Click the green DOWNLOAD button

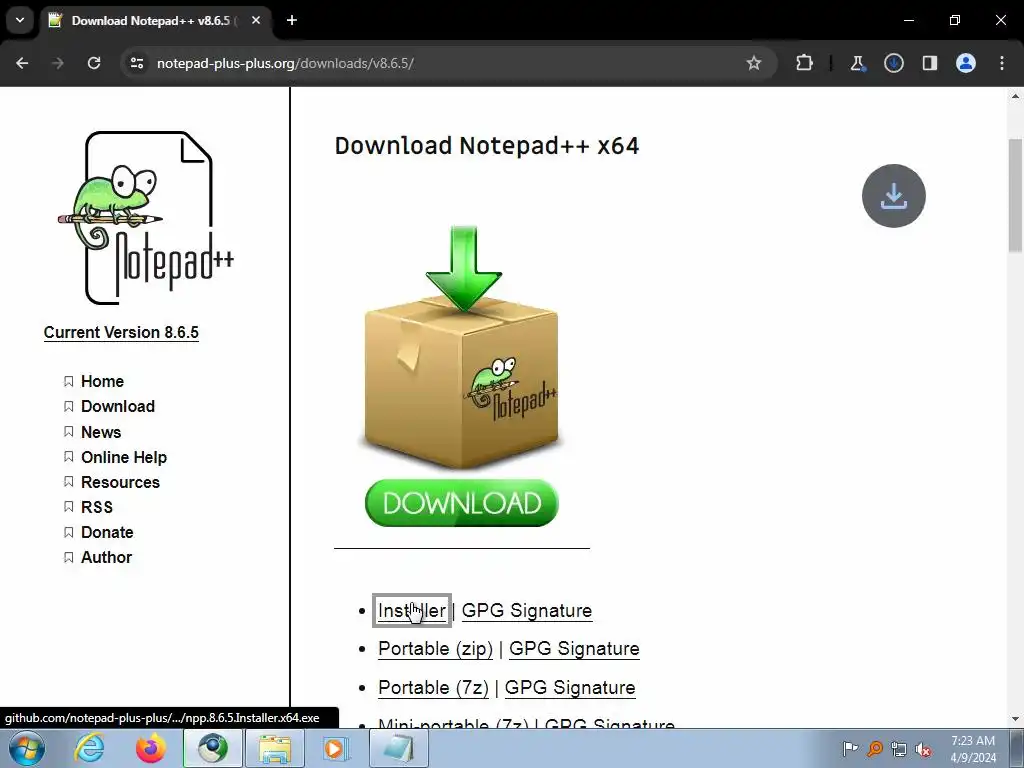pyautogui.click(x=462, y=503)
